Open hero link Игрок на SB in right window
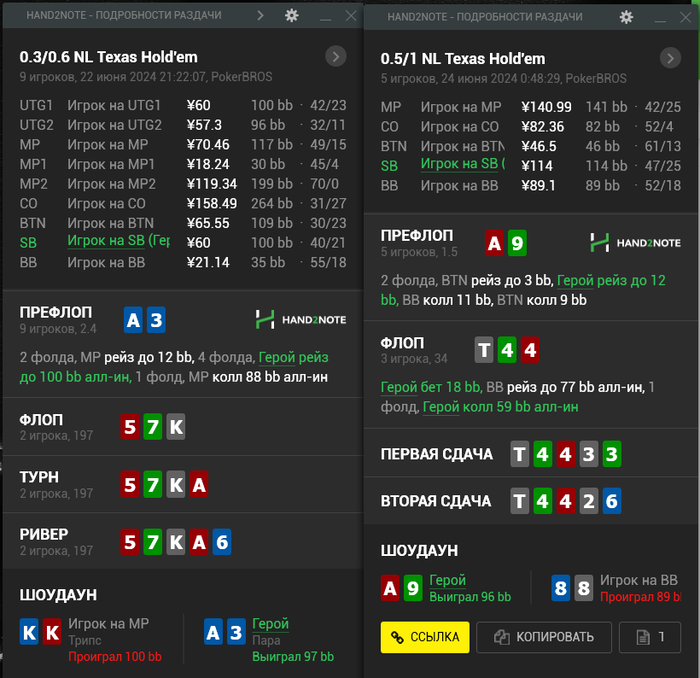The width and height of the screenshot is (700, 678). coord(462,164)
